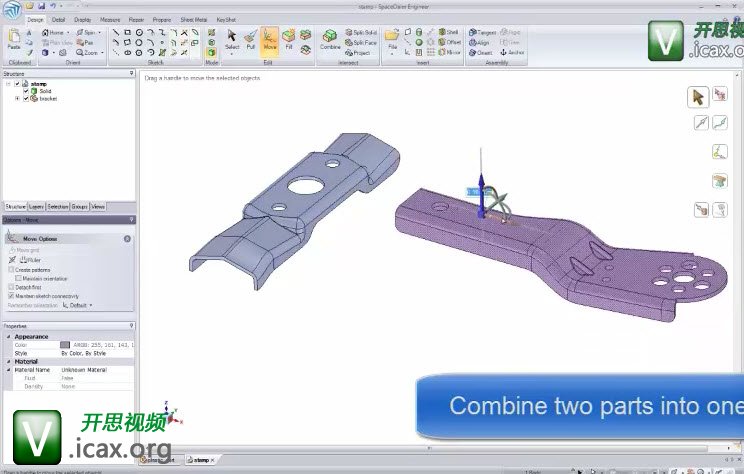Click the Split Solid tool
Viewport: 744px width, 474px height.
coord(361,32)
